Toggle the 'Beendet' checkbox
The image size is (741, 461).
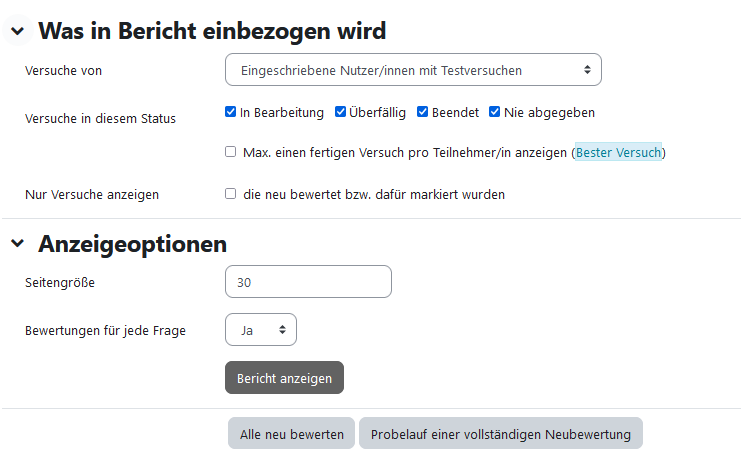[422, 112]
